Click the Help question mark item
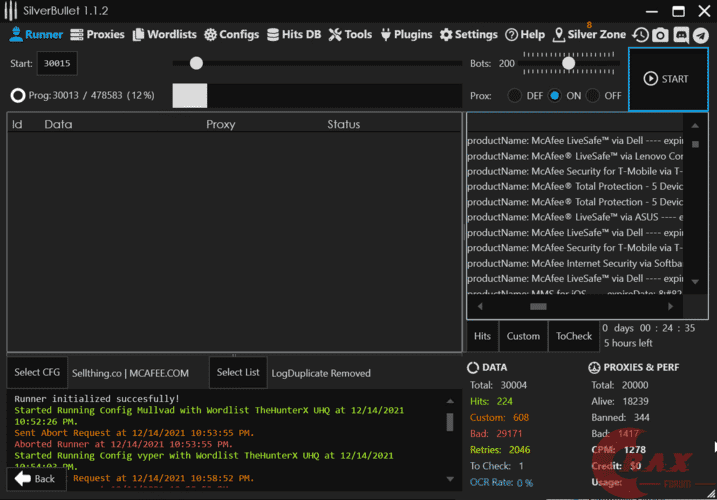The height and width of the screenshot is (500, 717). [525, 34]
